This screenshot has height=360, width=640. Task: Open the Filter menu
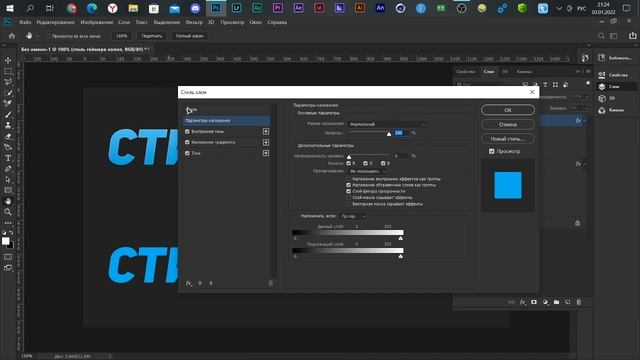(x=194, y=22)
